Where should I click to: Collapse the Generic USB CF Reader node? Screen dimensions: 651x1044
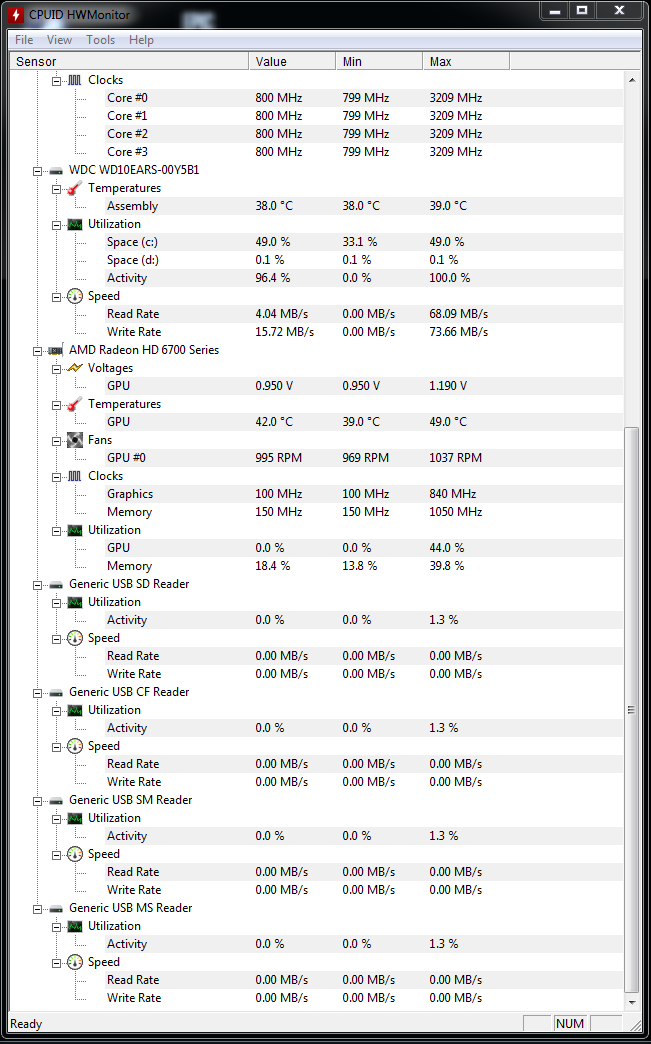[x=38, y=692]
